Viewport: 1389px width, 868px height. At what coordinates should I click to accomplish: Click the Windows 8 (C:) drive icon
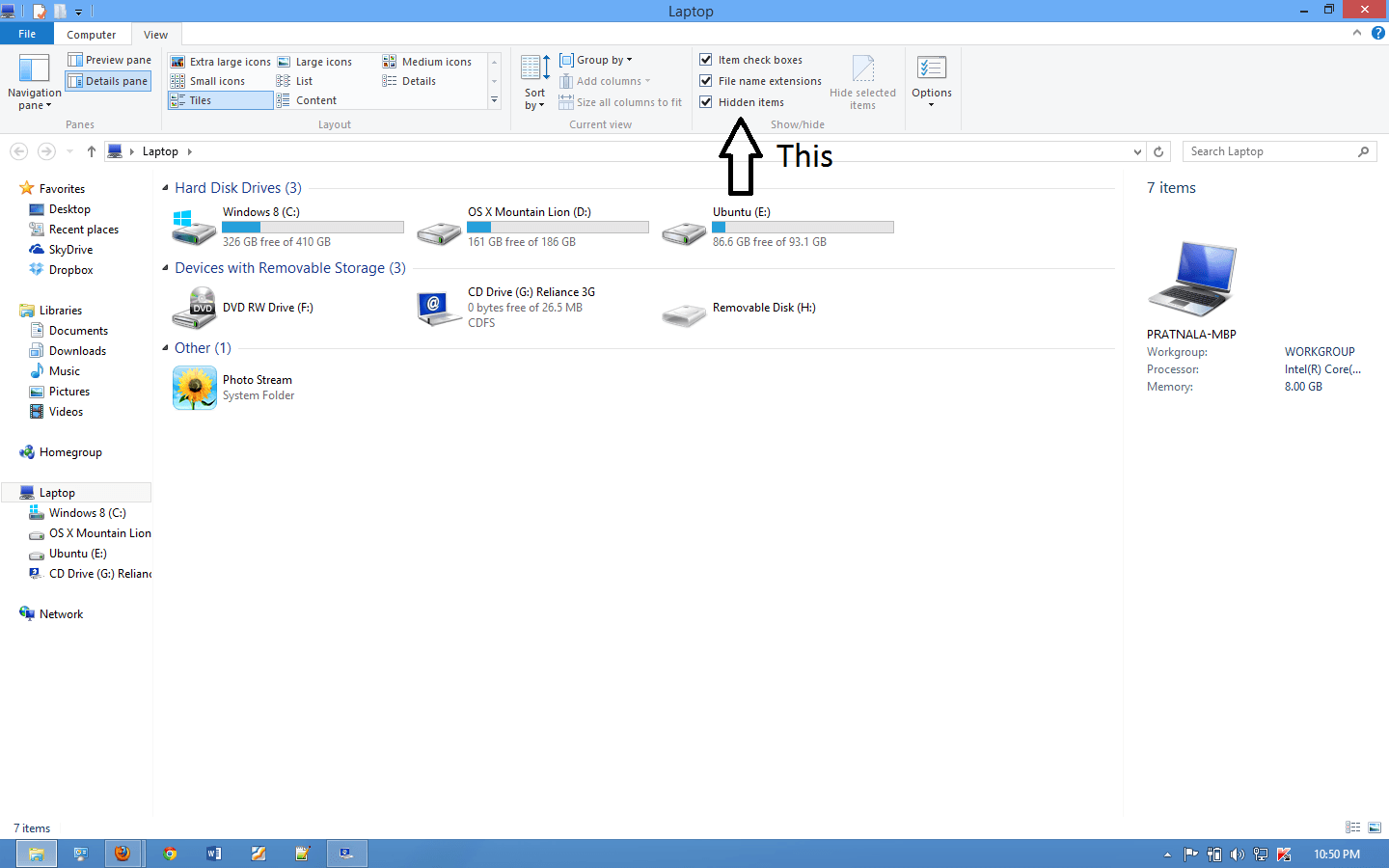(x=193, y=228)
